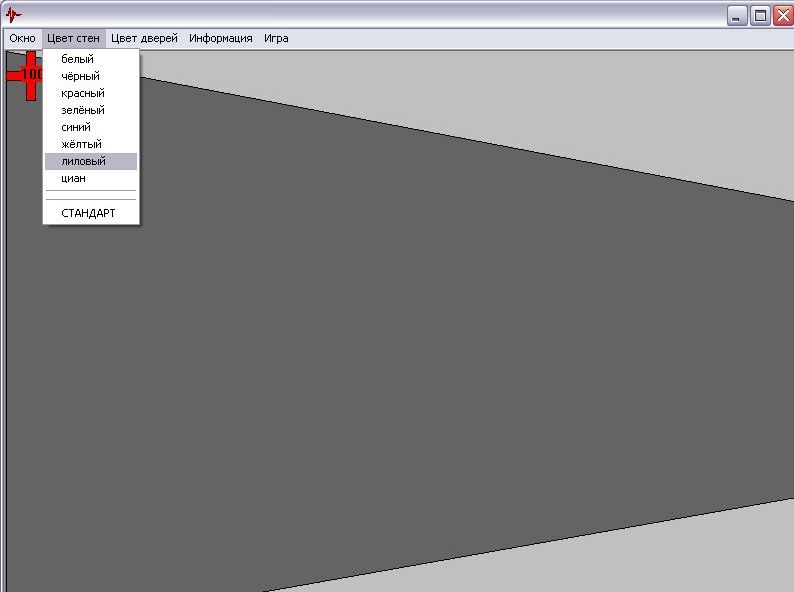Expand the Информация menu
Screen dimensions: 794x592
[x=220, y=38]
